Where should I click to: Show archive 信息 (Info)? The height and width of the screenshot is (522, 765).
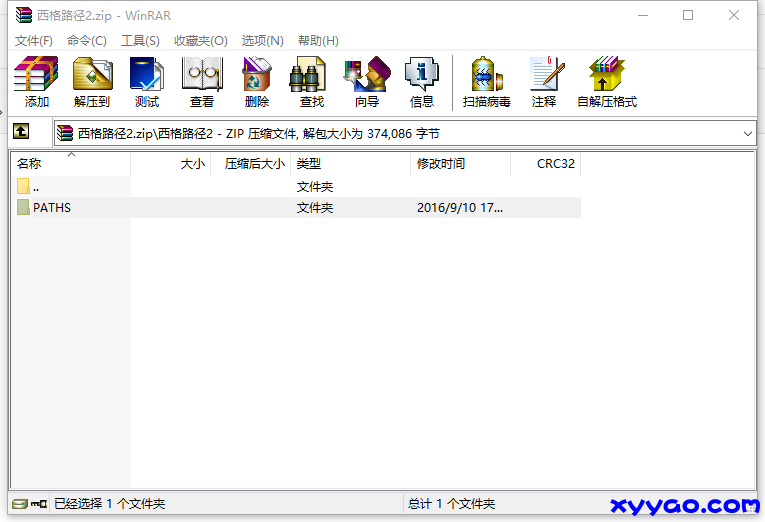(x=422, y=81)
